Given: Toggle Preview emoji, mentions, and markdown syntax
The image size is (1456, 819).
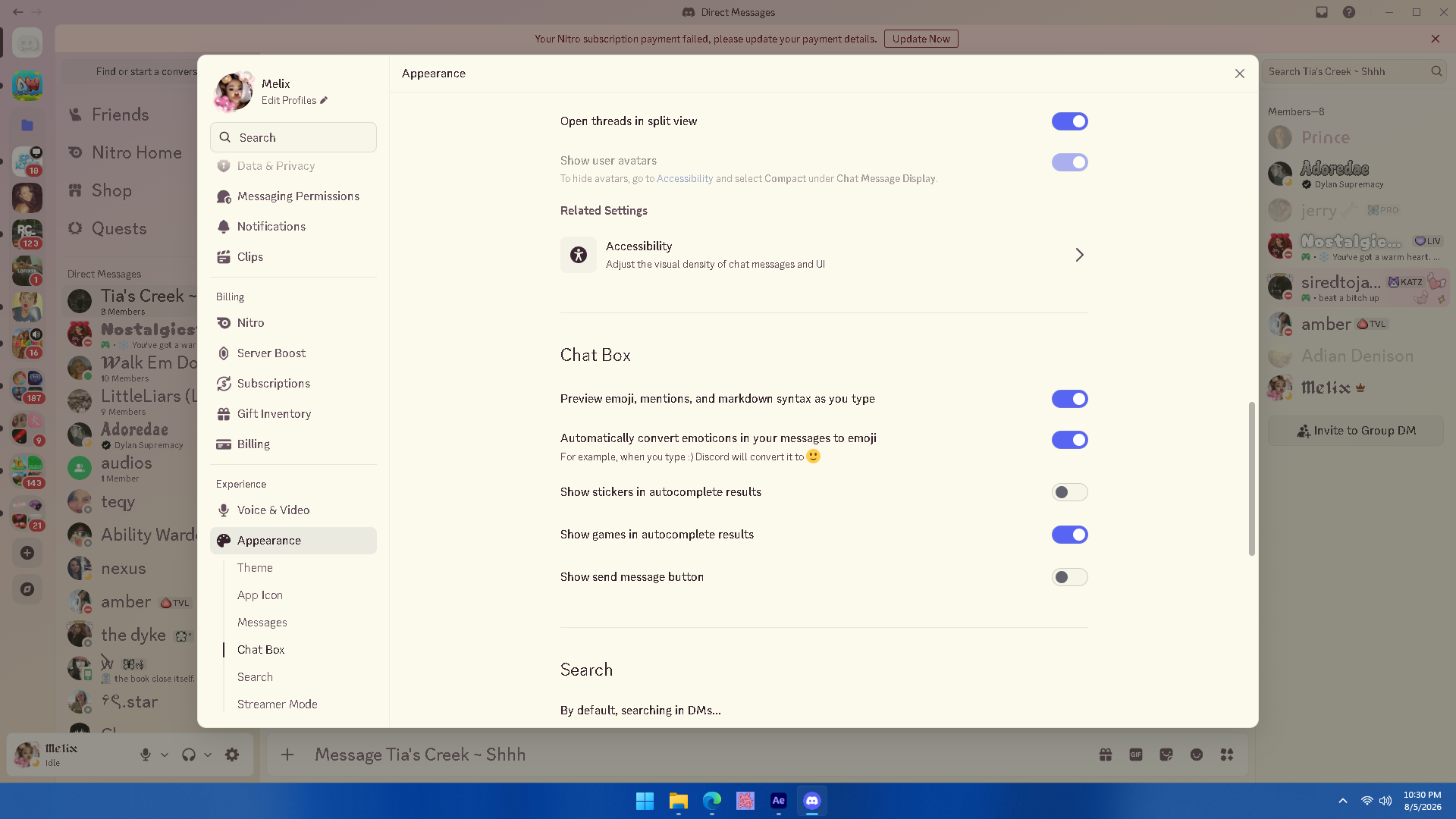Looking at the screenshot, I should point(1069,399).
